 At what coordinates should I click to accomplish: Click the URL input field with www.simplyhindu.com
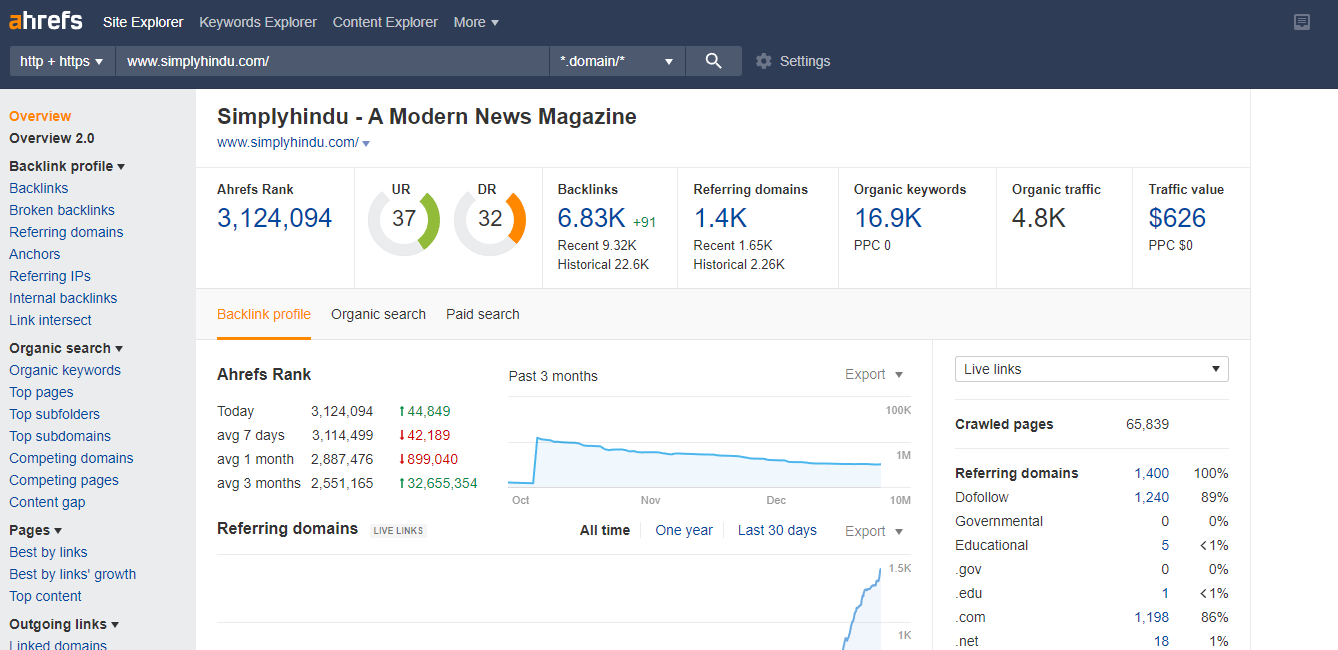[x=332, y=61]
